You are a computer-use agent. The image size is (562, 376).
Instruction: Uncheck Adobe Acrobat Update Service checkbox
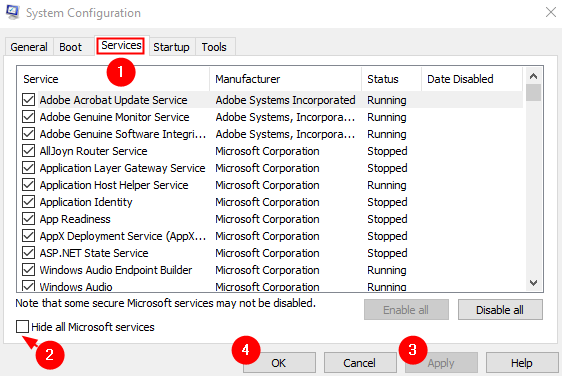click(x=28, y=100)
